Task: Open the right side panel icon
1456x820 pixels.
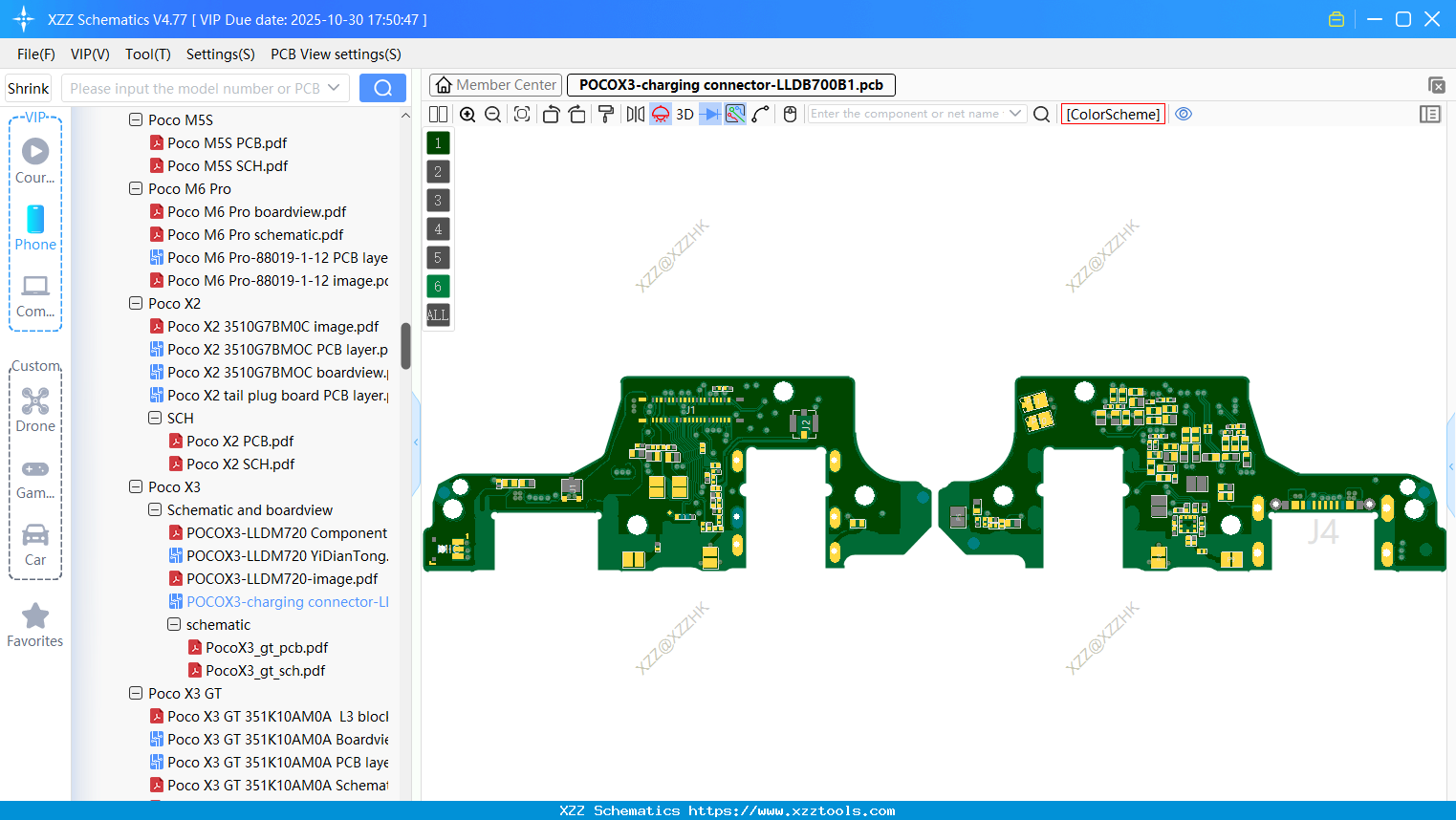Action: click(1430, 115)
